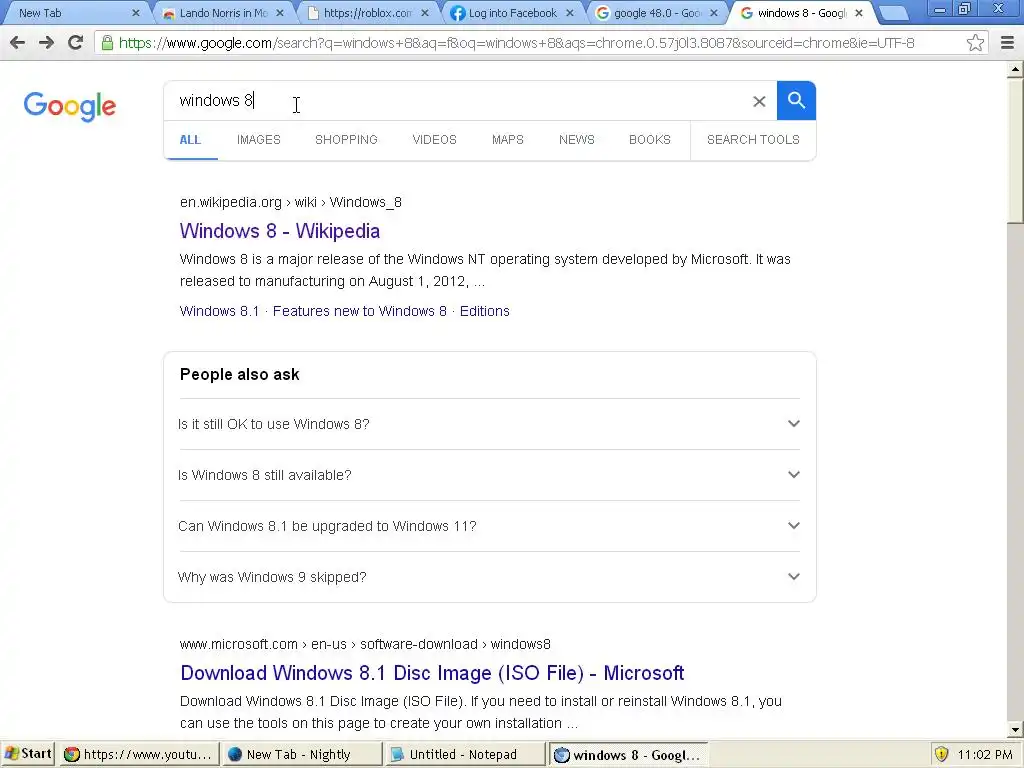Close the Lando Norris tab

pos(280,13)
